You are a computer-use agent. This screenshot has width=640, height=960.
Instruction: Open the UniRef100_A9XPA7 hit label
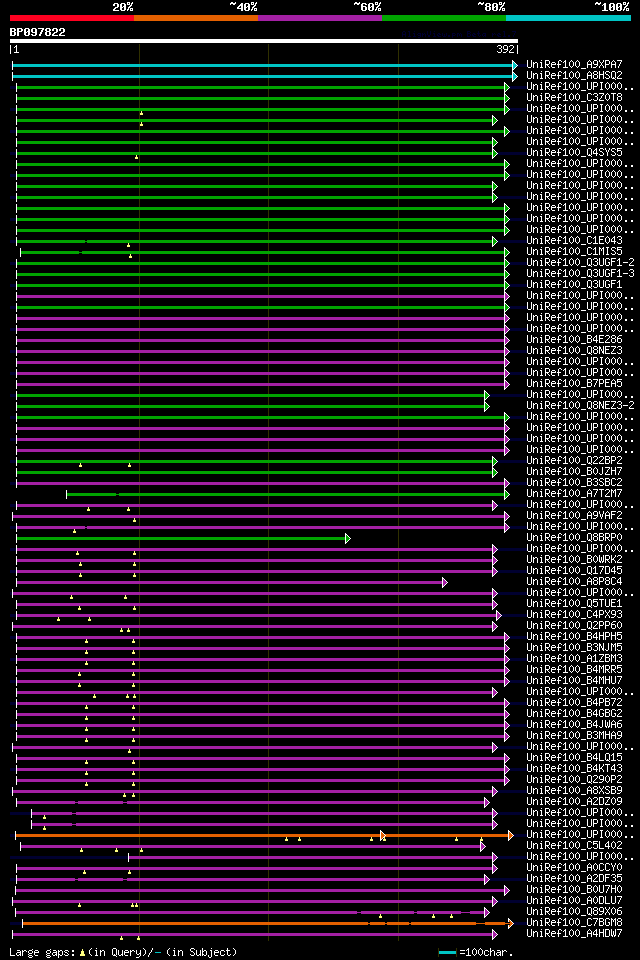(574, 64)
